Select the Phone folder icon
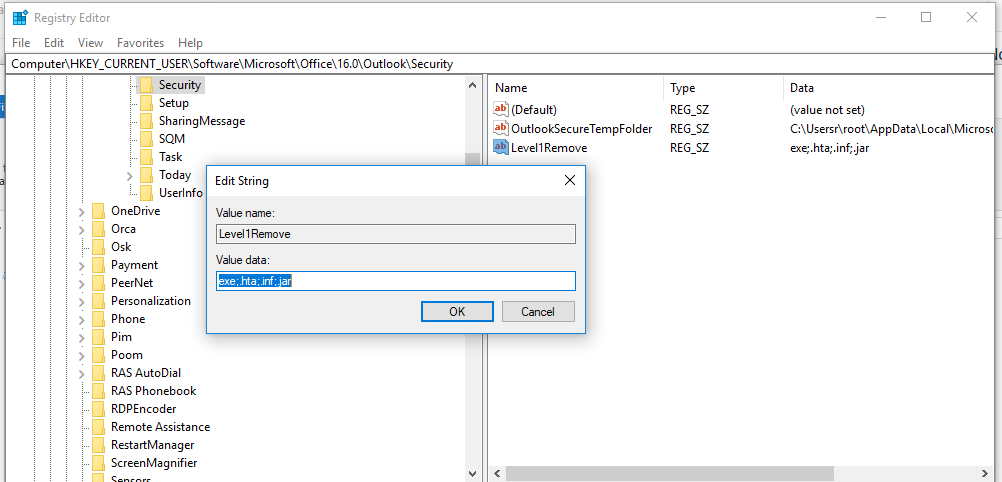 tap(98, 318)
